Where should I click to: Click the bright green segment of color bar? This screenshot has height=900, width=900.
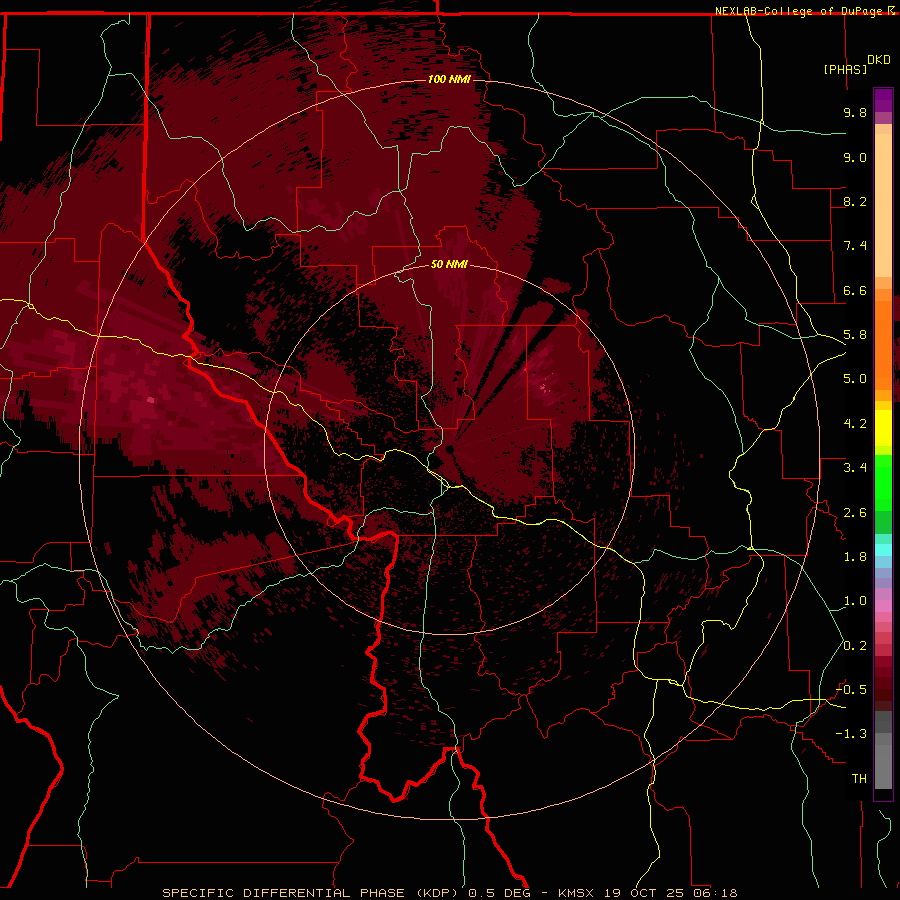883,483
